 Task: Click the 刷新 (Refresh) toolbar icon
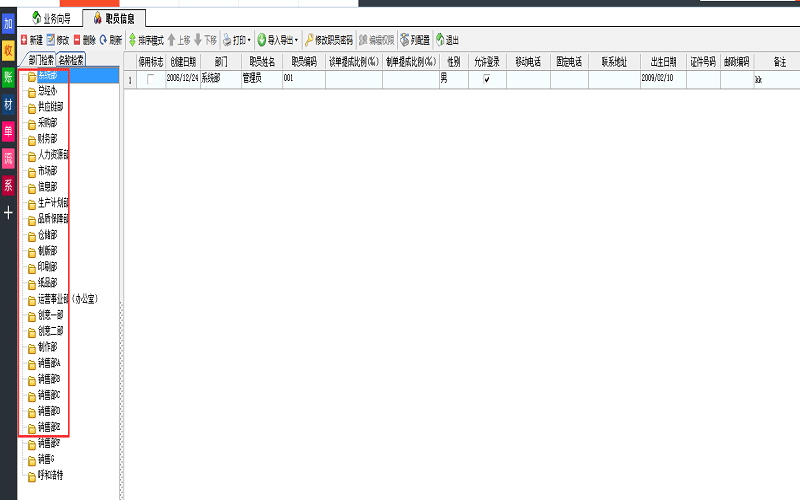click(110, 40)
